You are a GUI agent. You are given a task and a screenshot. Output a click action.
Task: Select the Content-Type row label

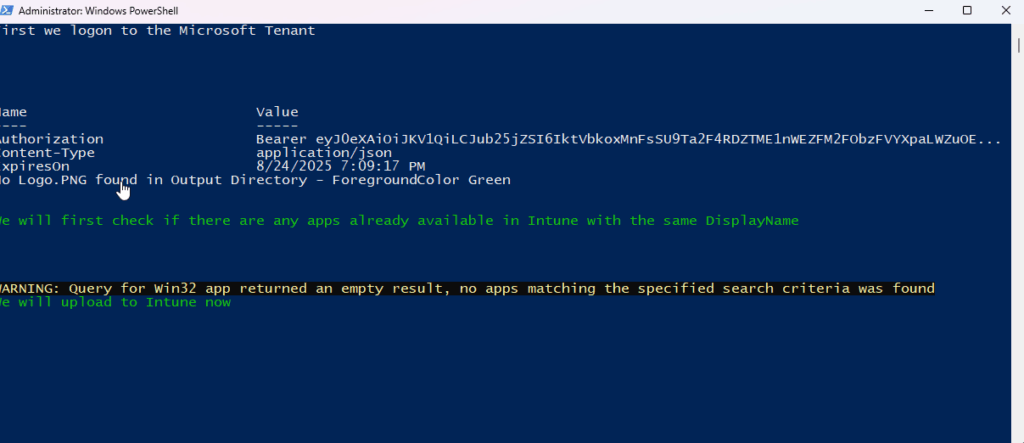point(48,153)
